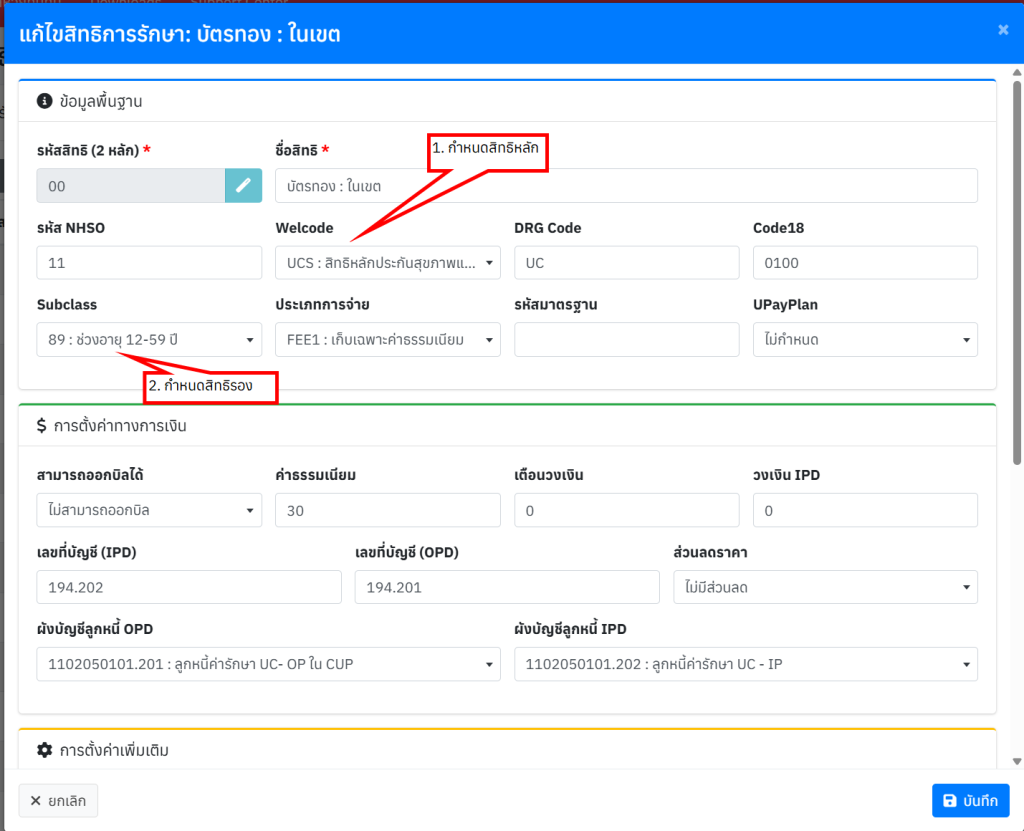Click the Code18 input field
Image resolution: width=1024 pixels, height=831 pixels.
(x=865, y=263)
